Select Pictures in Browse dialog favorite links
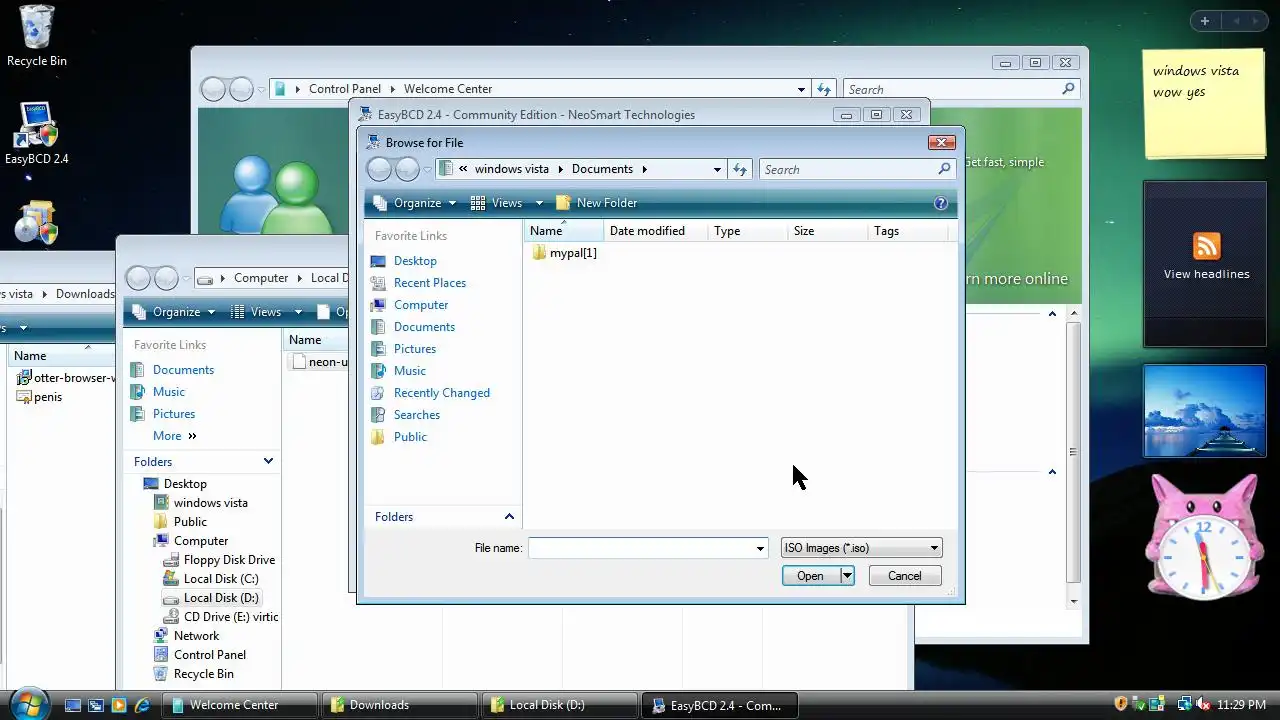Image resolution: width=1280 pixels, height=720 pixels. 415,349
